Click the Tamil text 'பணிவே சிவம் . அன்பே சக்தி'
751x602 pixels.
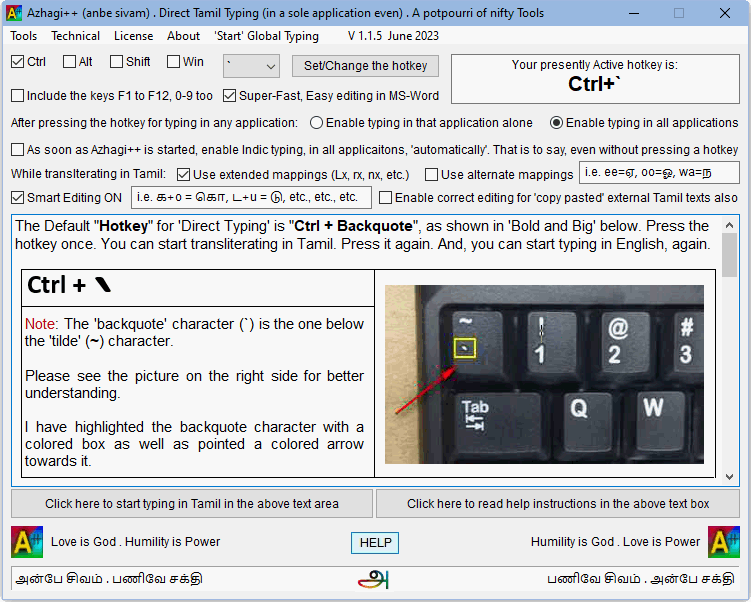click(x=641, y=579)
